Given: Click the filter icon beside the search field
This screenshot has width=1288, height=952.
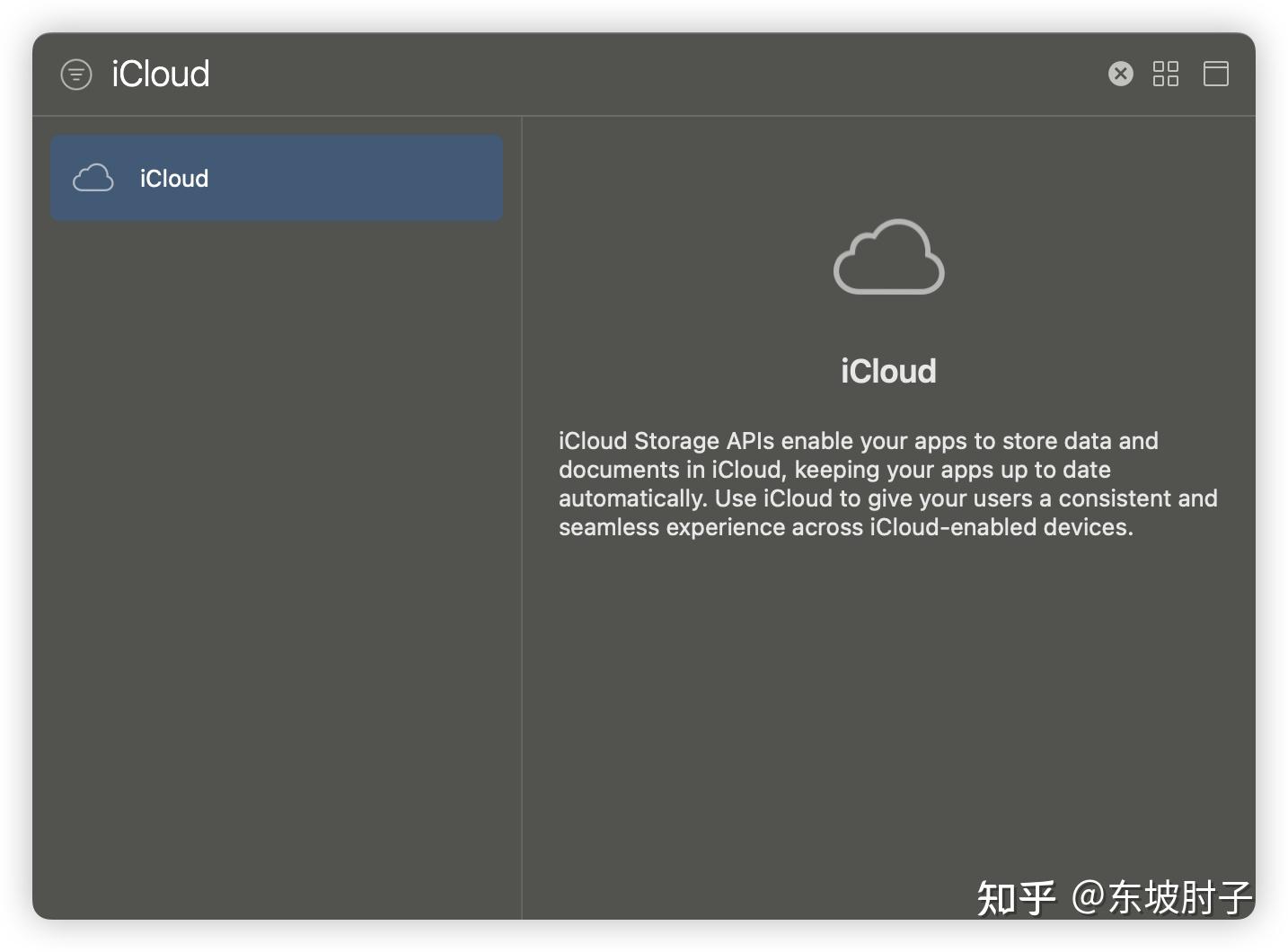Looking at the screenshot, I should pyautogui.click(x=76, y=74).
